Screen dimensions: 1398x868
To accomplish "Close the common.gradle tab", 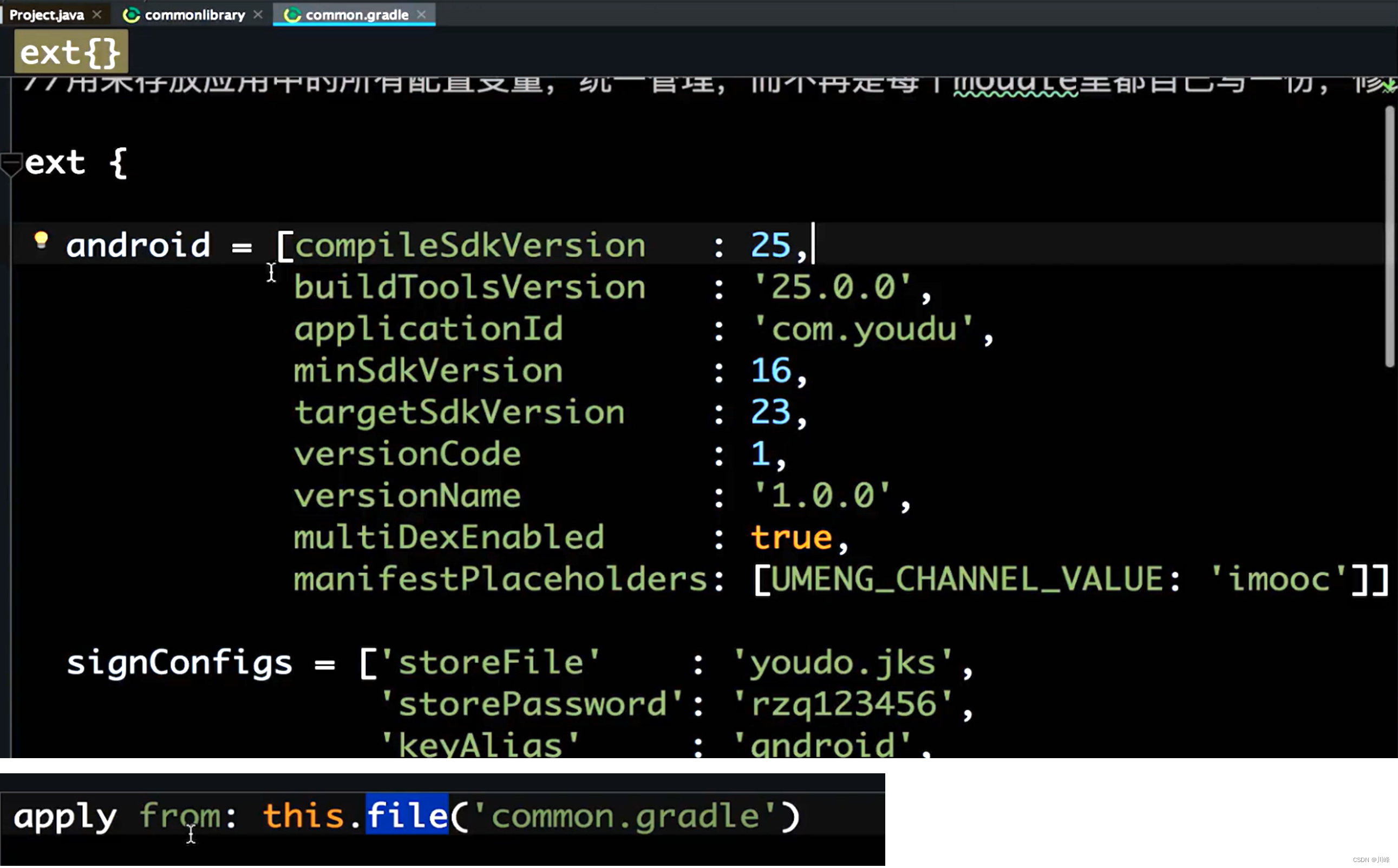I will coord(422,15).
